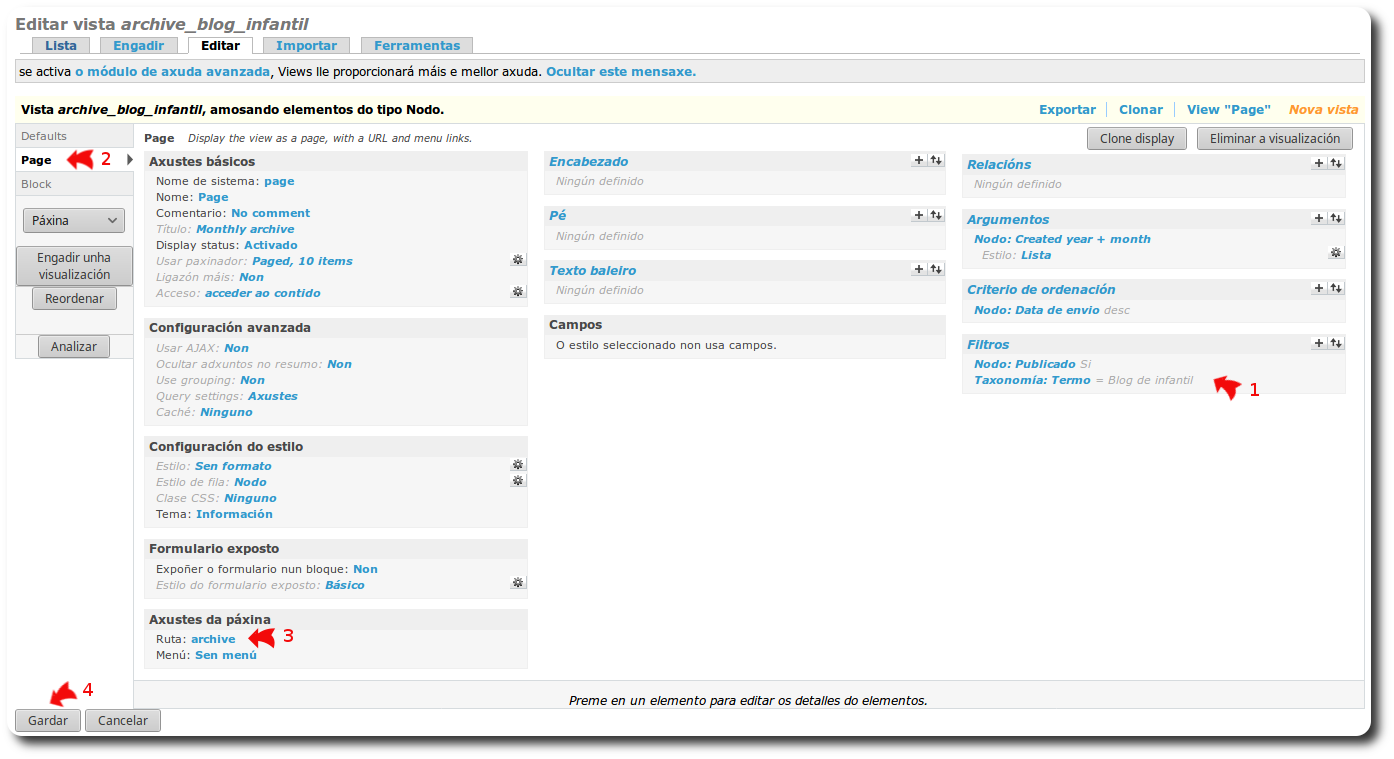
Task: Rearrange footer items using the Pé arrows icon
Action: click(x=936, y=214)
